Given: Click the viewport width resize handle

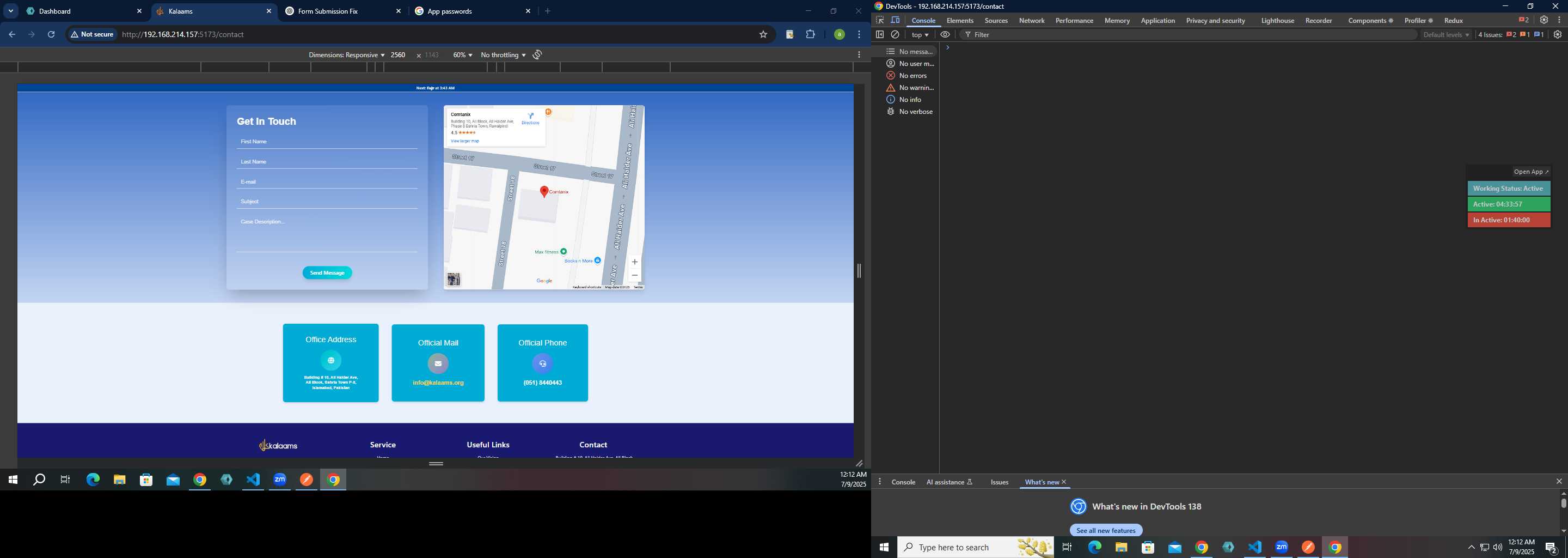Looking at the screenshot, I should coord(859,271).
